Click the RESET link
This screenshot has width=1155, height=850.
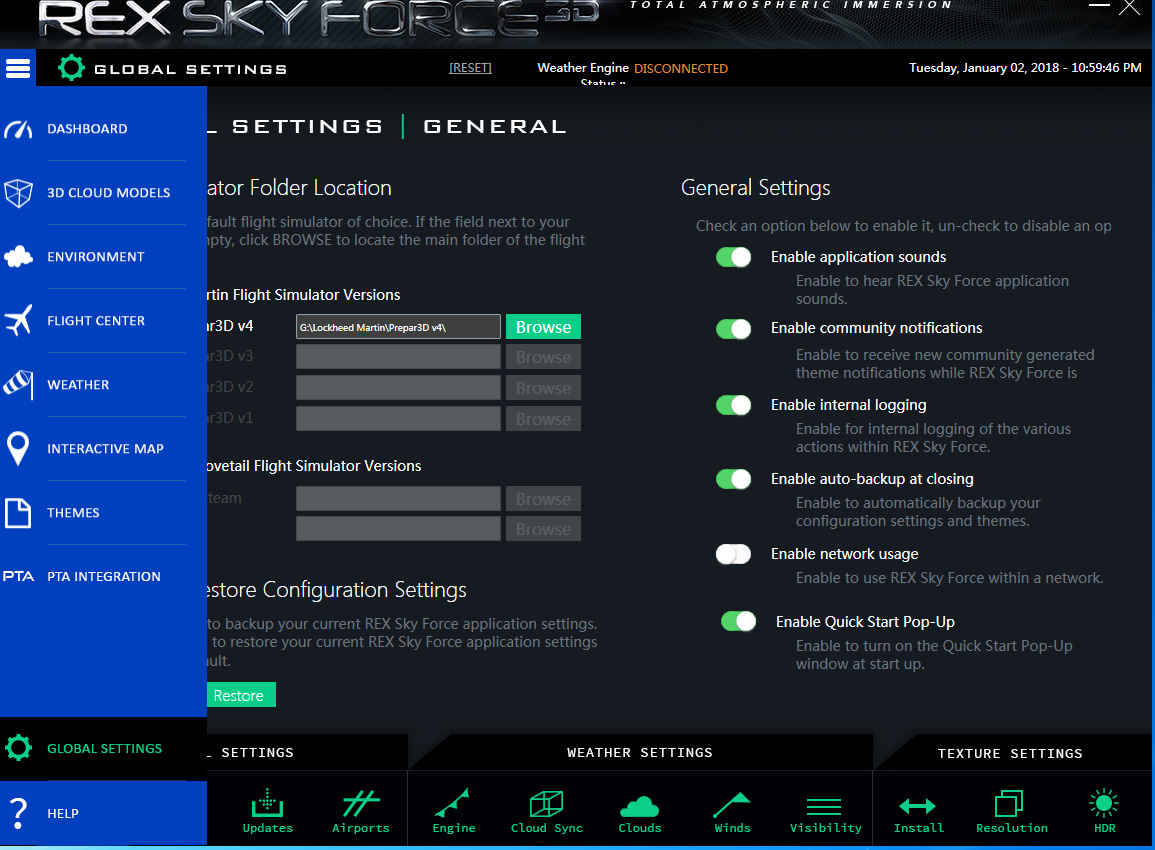[x=470, y=68]
